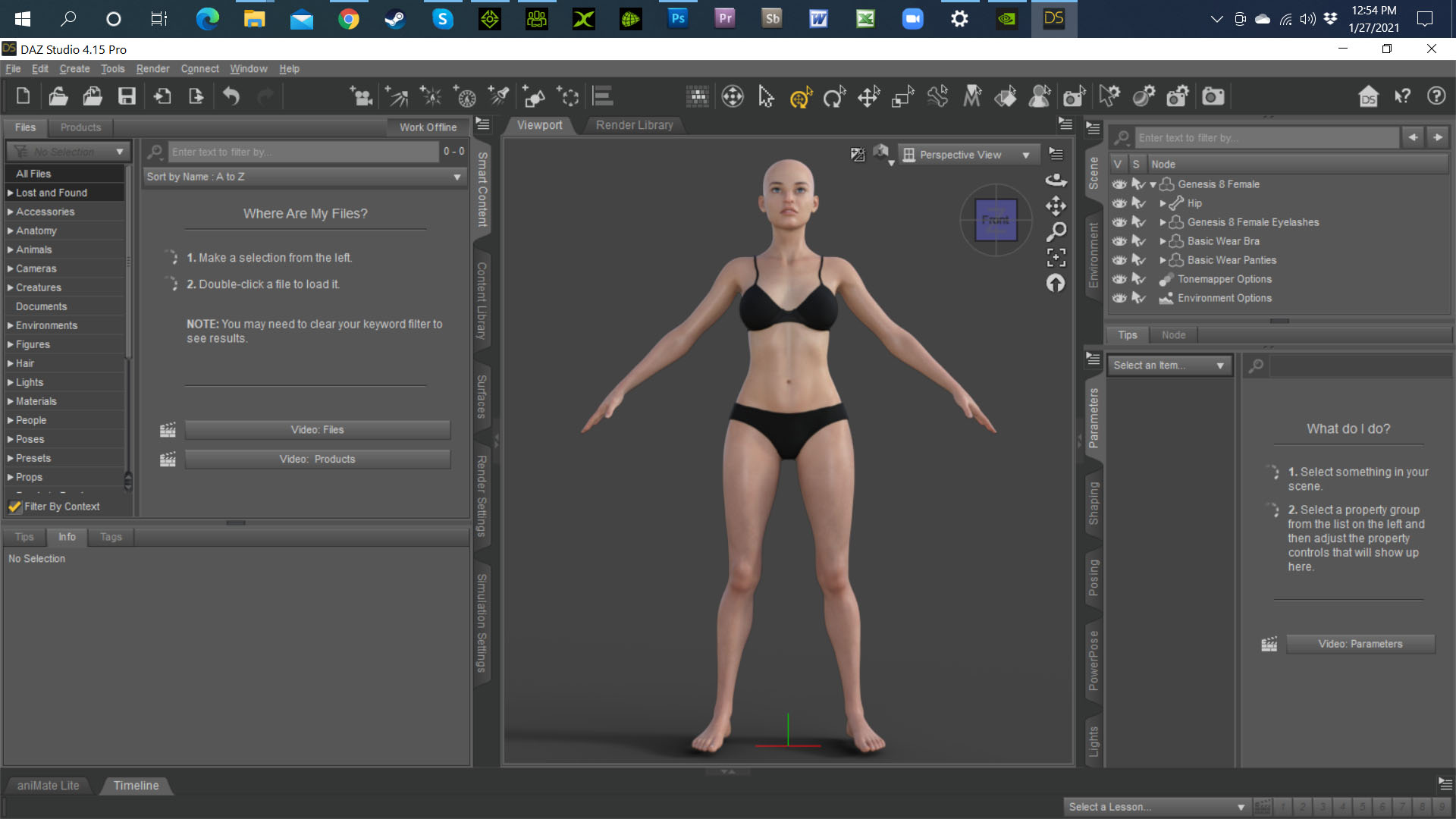Switch to the Products tab
Screen dimensions: 1456x819
click(x=80, y=127)
